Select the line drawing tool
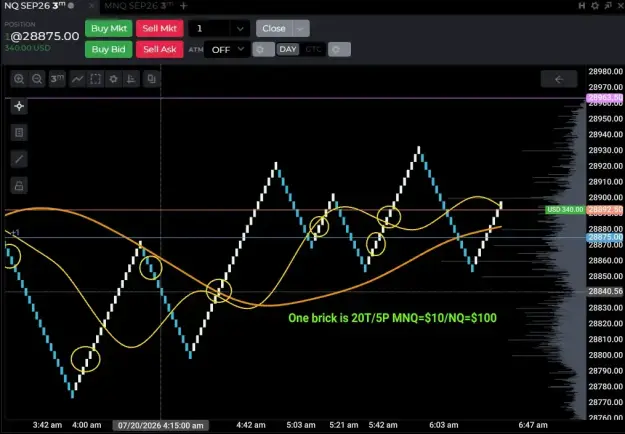This screenshot has width=625, height=434. [19, 159]
